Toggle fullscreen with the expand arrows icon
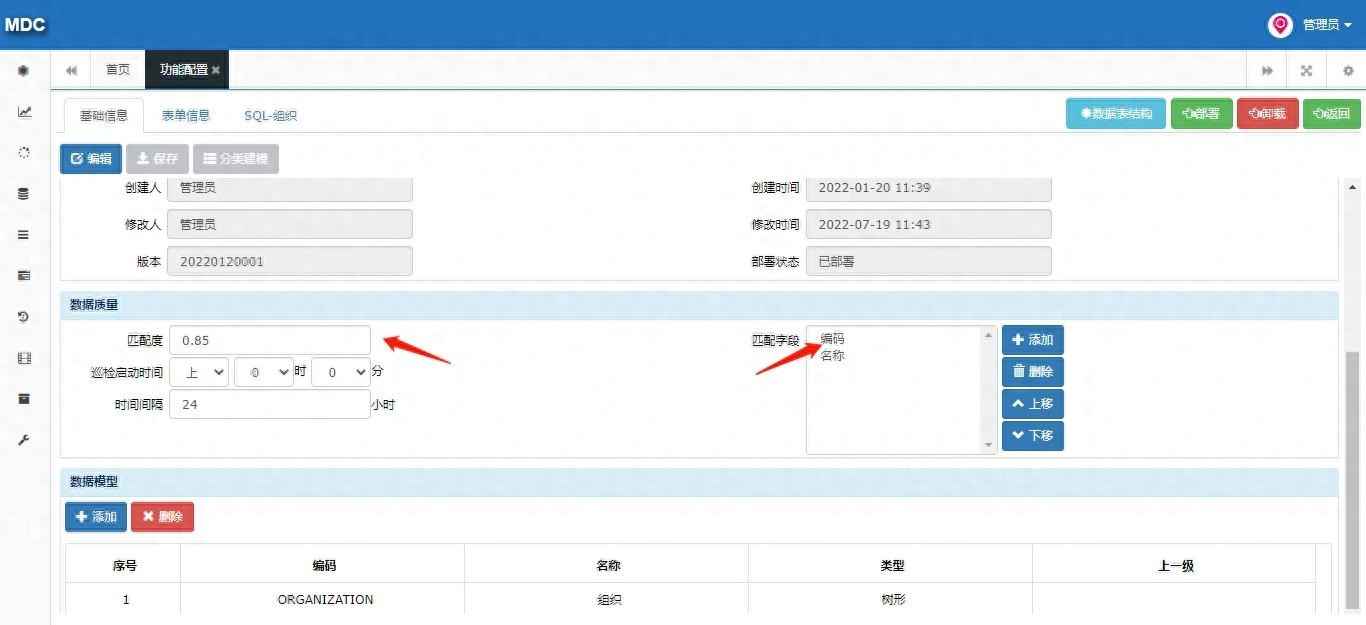Image resolution: width=1366 pixels, height=625 pixels. [1306, 70]
